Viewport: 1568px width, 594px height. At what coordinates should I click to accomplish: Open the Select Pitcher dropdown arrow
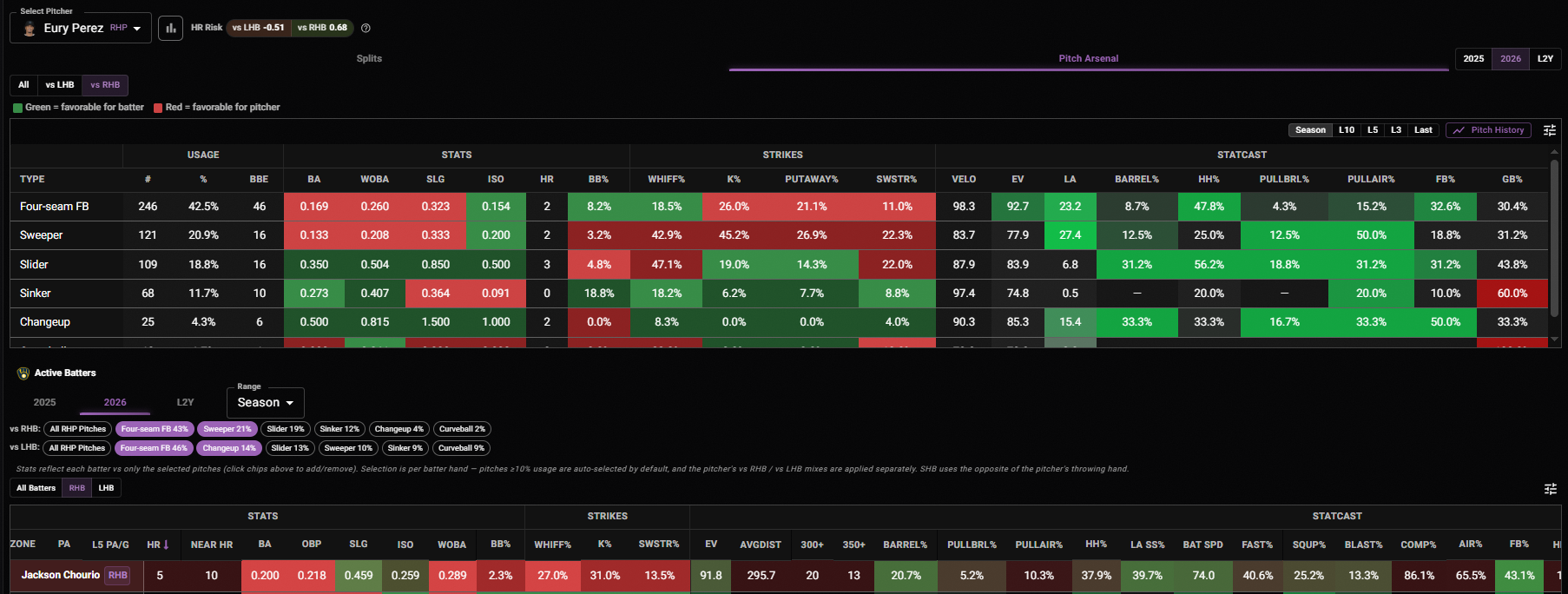tap(137, 29)
